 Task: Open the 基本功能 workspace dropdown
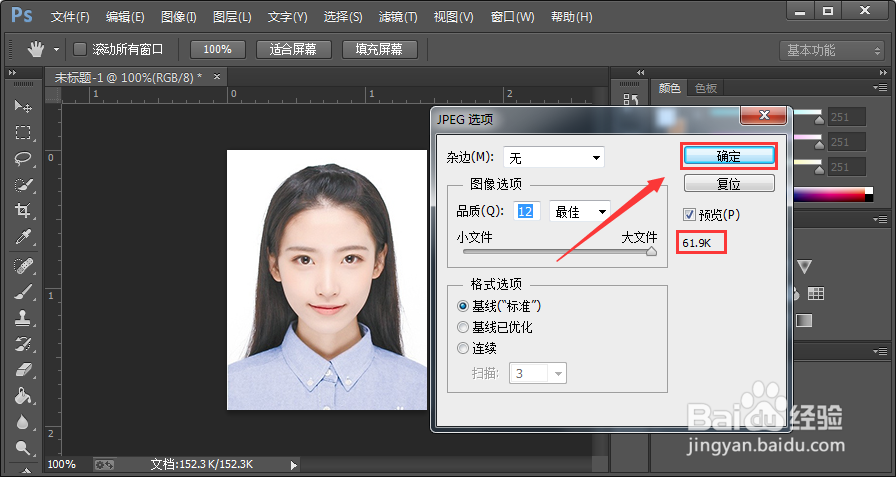tap(833, 50)
